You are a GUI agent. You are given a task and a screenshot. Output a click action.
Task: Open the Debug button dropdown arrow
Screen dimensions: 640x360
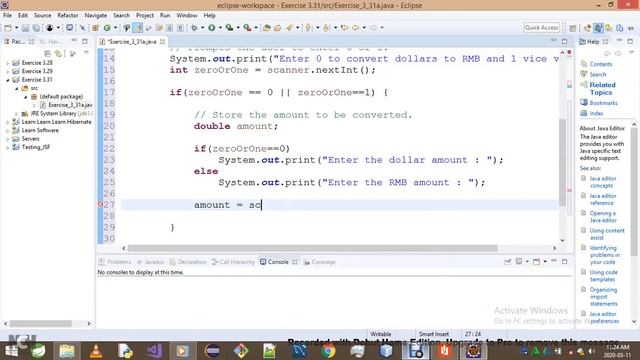click(202, 28)
